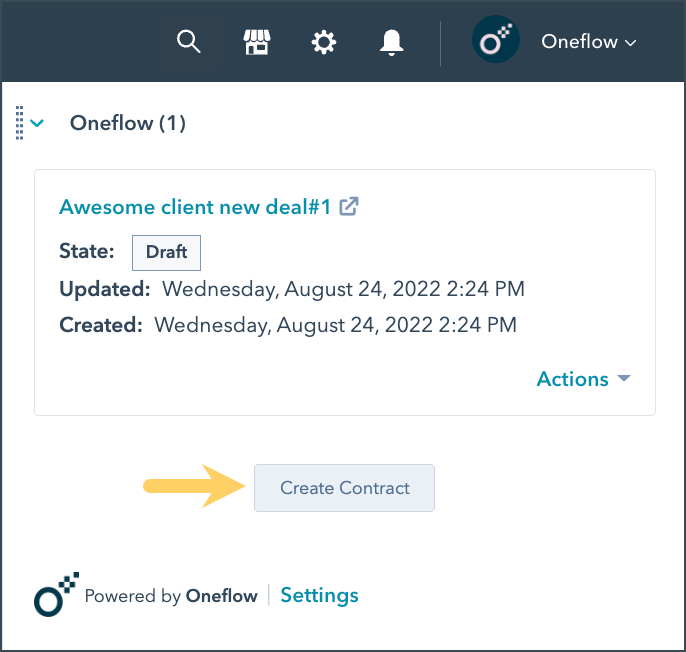The height and width of the screenshot is (652, 686).
Task: Click the Powered by Oneflow text
Action: pyautogui.click(x=171, y=596)
